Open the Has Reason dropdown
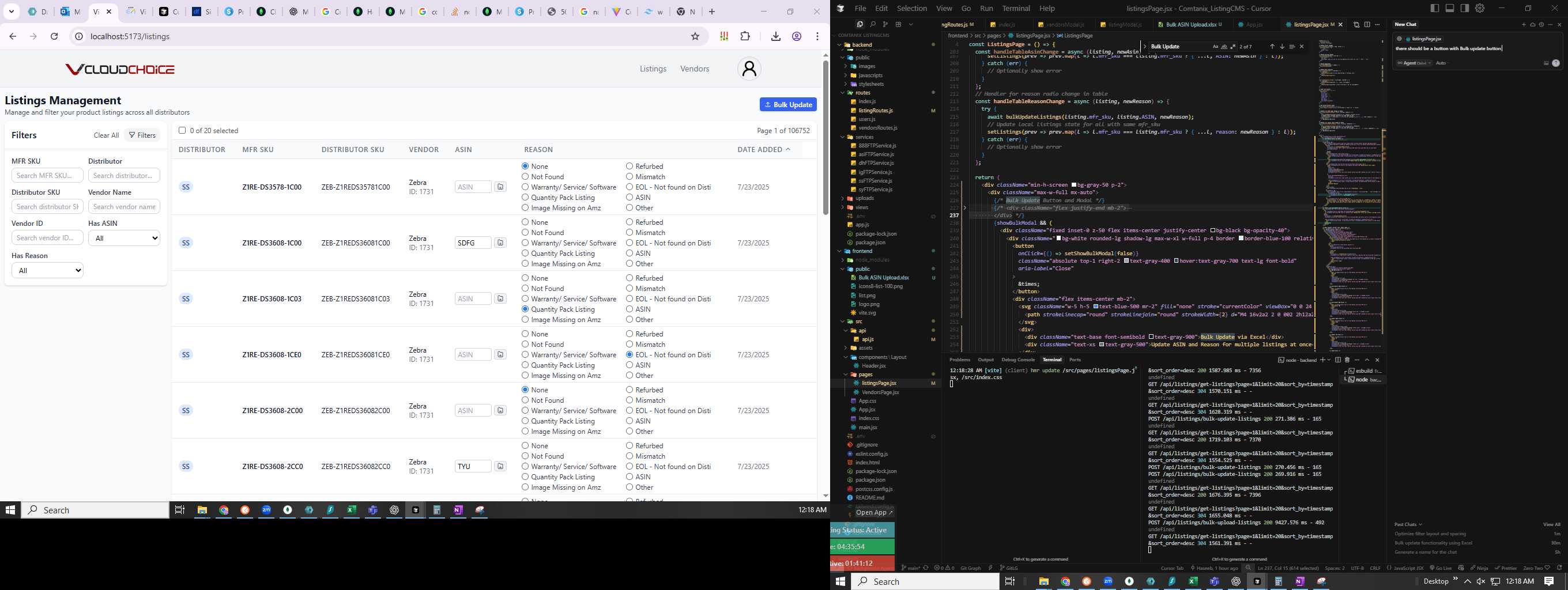This screenshot has width=1568, height=590. 47,270
